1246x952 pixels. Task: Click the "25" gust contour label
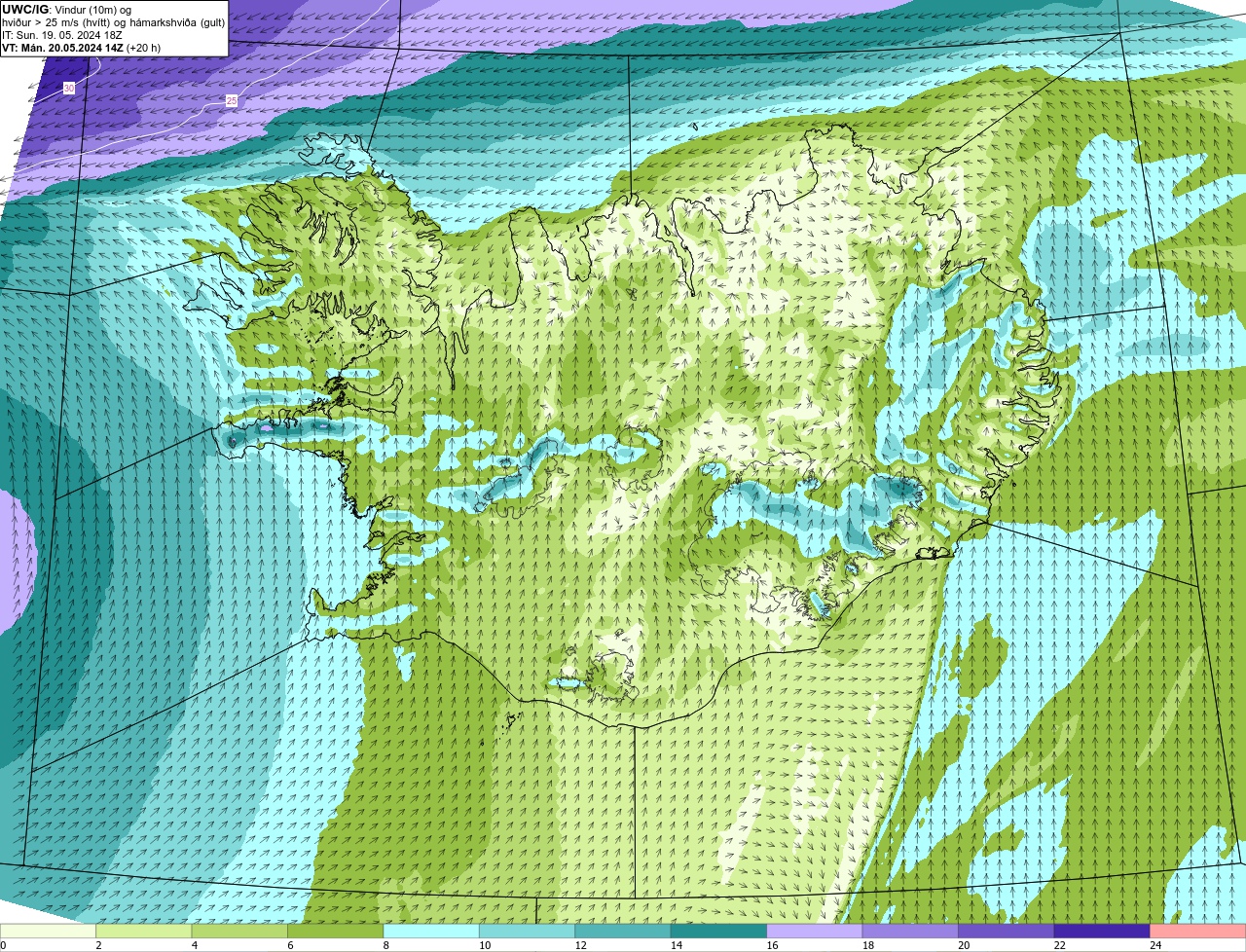point(231,100)
